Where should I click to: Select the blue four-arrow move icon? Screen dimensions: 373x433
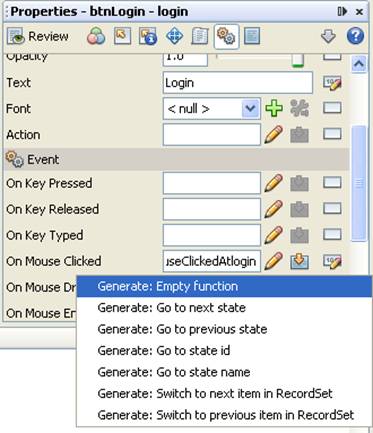[174, 36]
